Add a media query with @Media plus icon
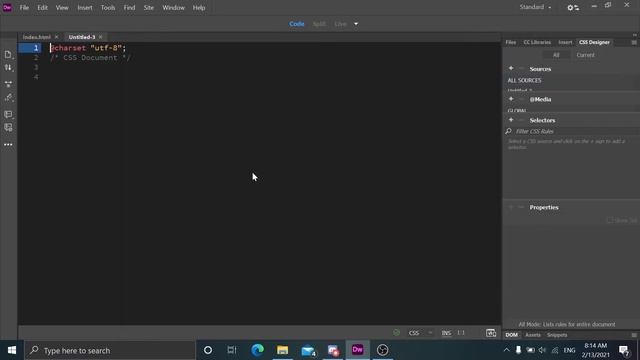 [x=511, y=99]
